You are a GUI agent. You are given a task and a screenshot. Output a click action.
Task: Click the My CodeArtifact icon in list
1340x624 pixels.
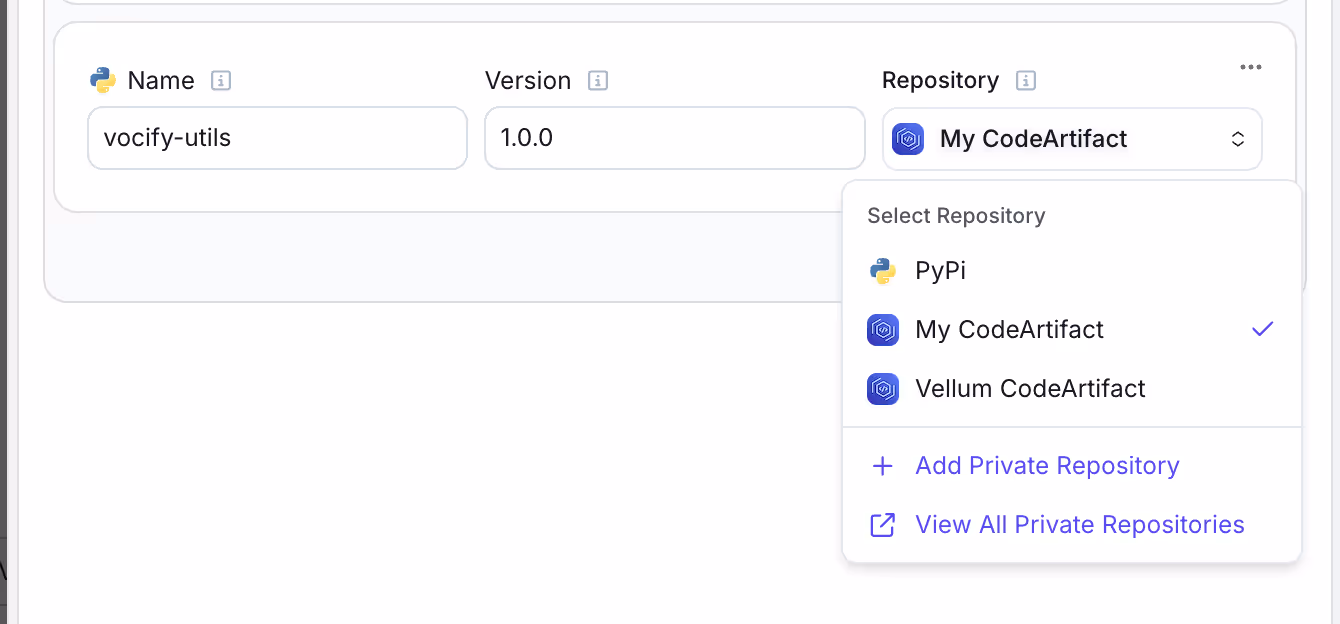tap(883, 330)
